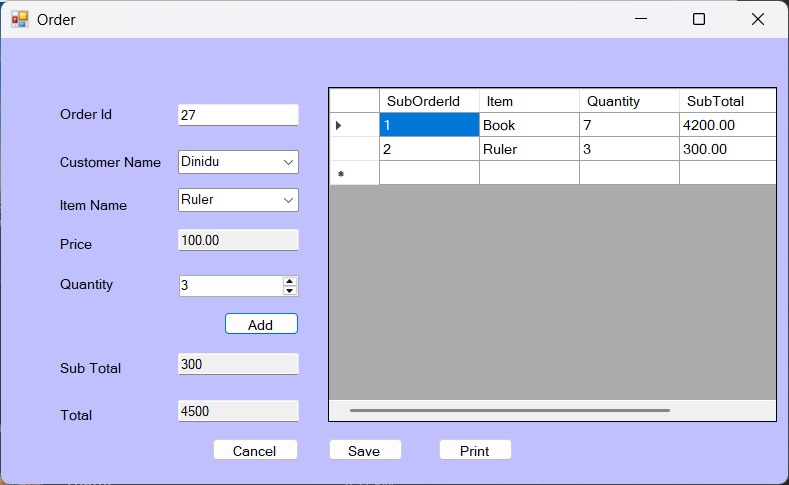Image resolution: width=789 pixels, height=485 pixels.
Task: Select the Ruler cell in the grid
Action: pyautogui.click(x=528, y=149)
